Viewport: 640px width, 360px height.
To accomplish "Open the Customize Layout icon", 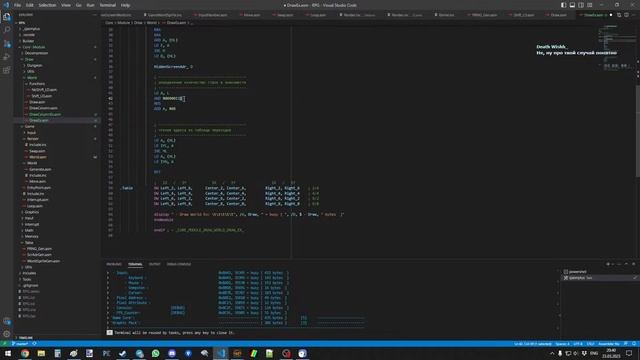I will click(x=590, y=5).
